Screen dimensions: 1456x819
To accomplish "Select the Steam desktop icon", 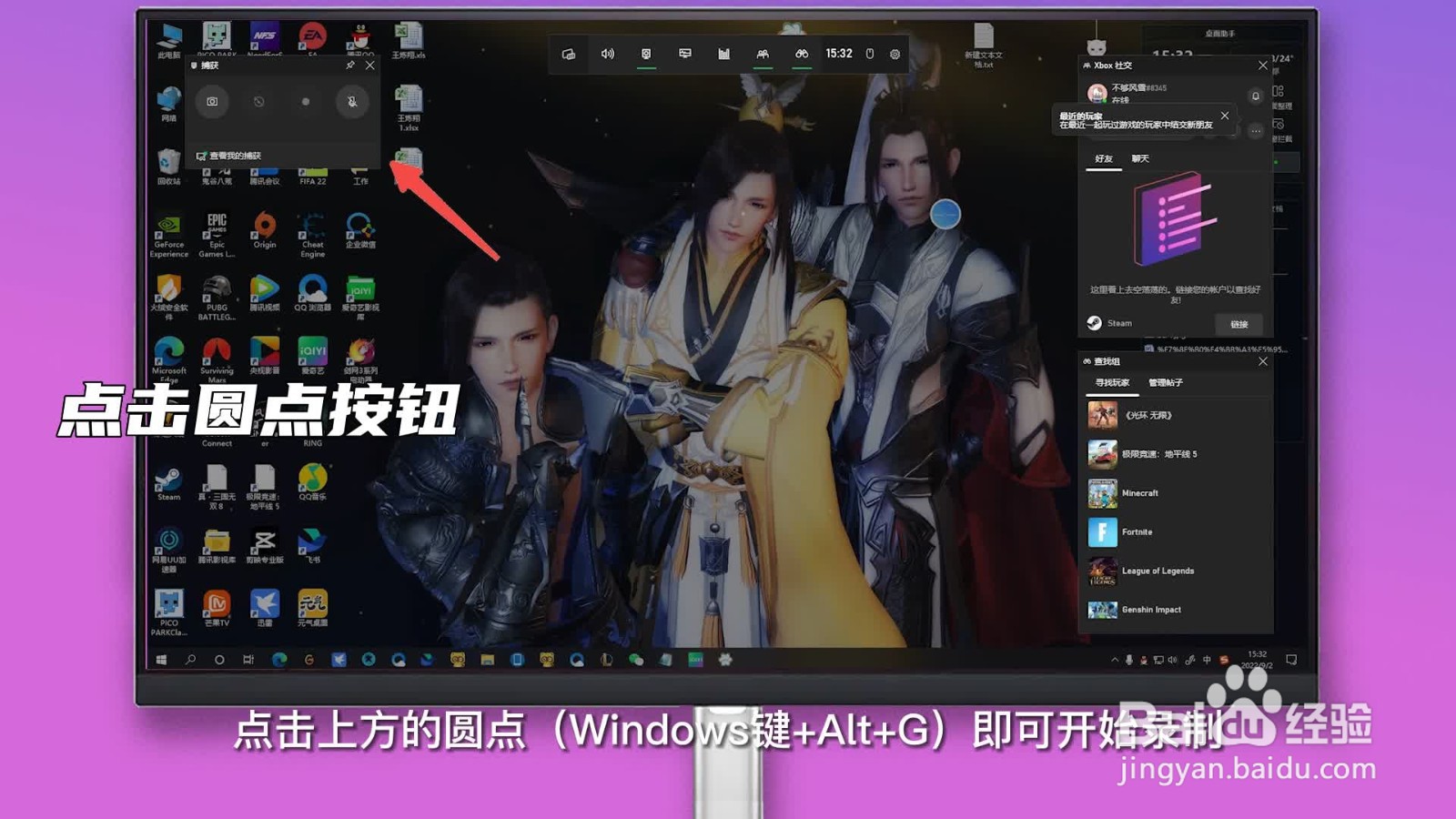I will point(169,483).
